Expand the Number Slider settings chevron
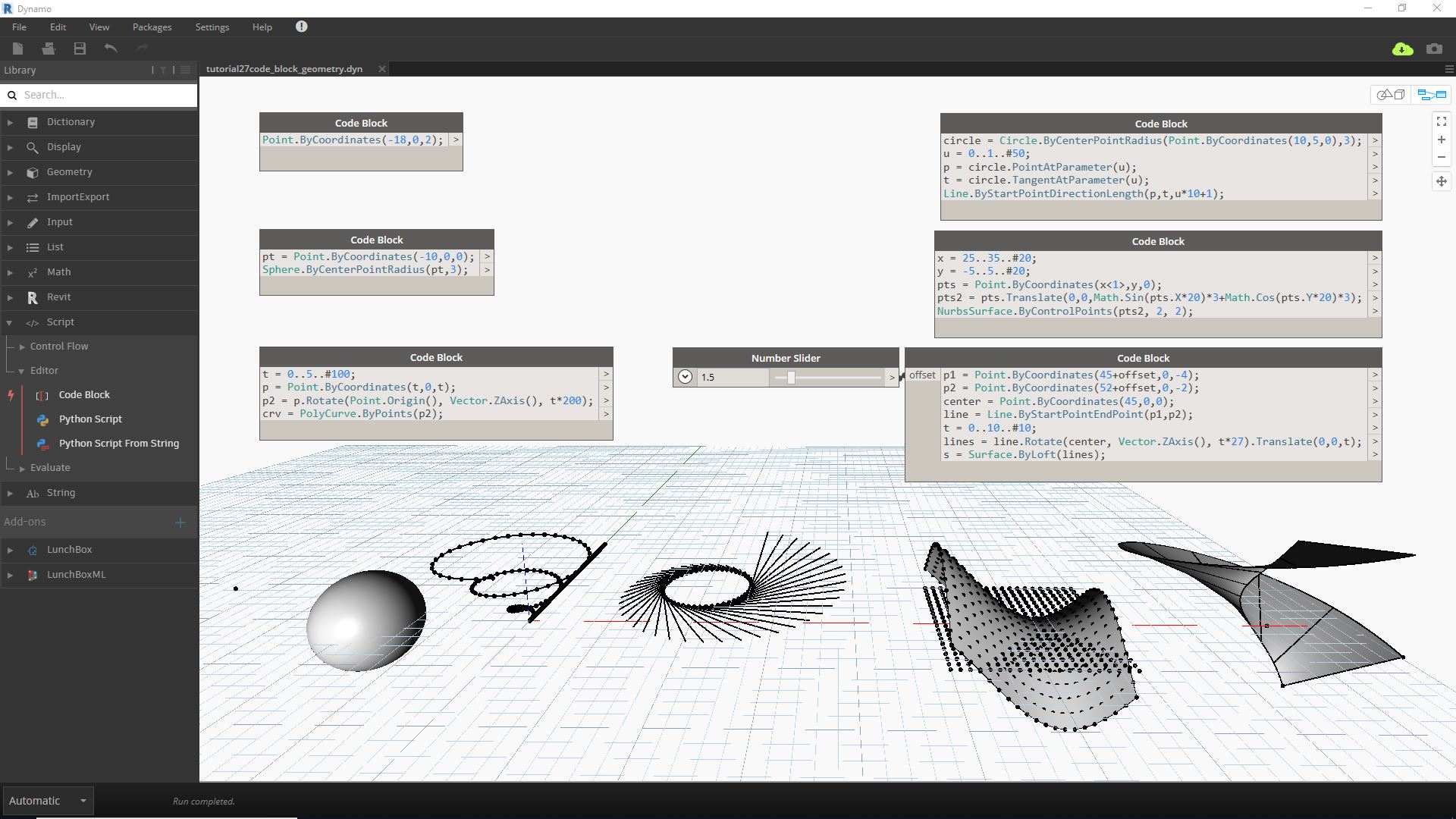This screenshot has width=1456, height=819. point(685,377)
